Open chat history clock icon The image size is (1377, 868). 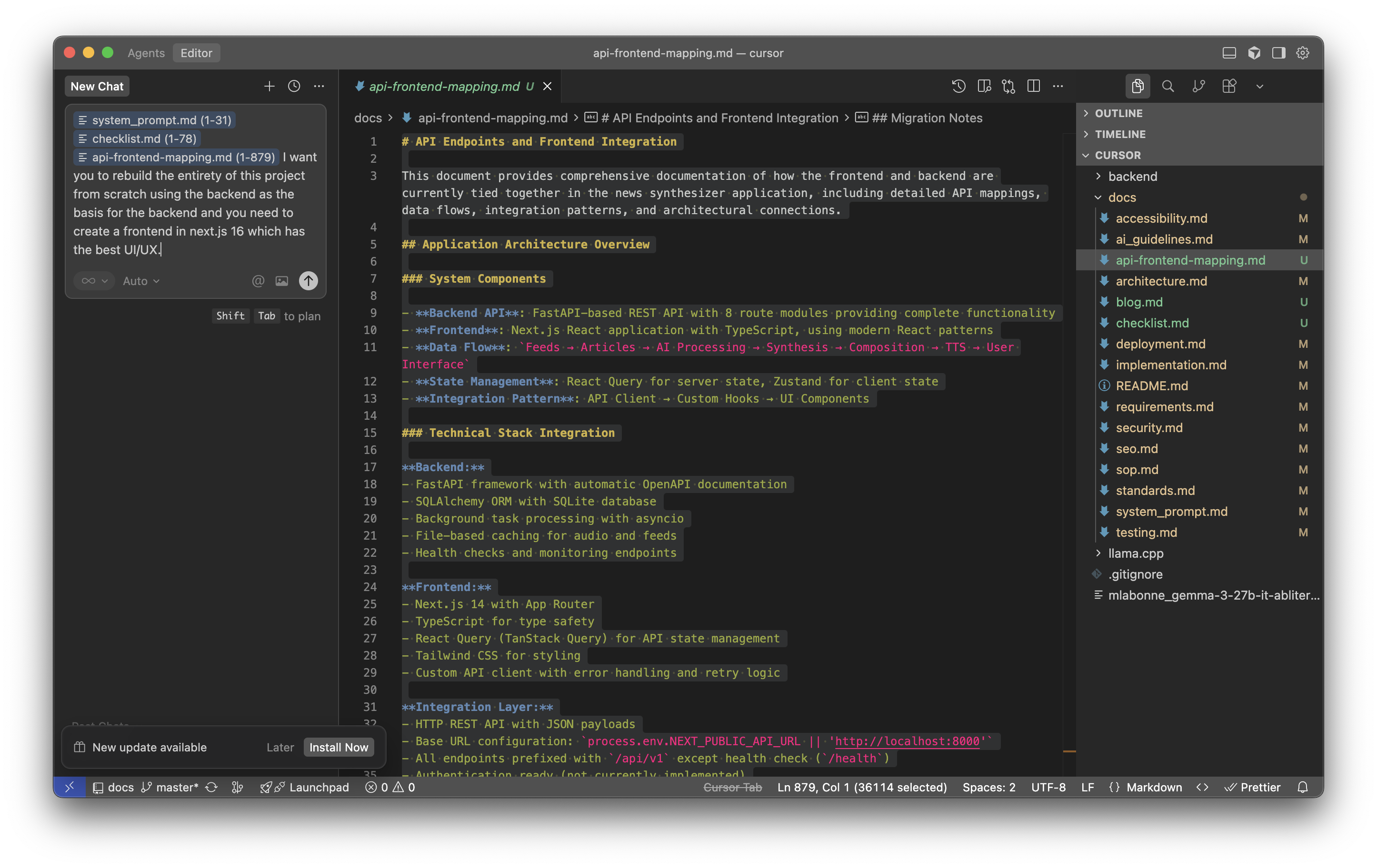(x=294, y=86)
